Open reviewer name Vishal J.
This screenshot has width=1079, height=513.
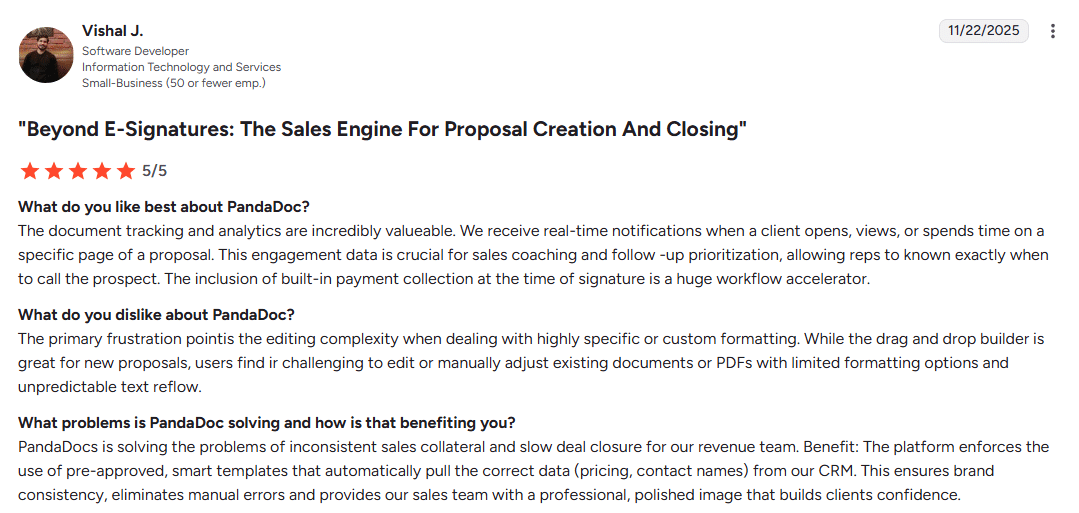(112, 31)
